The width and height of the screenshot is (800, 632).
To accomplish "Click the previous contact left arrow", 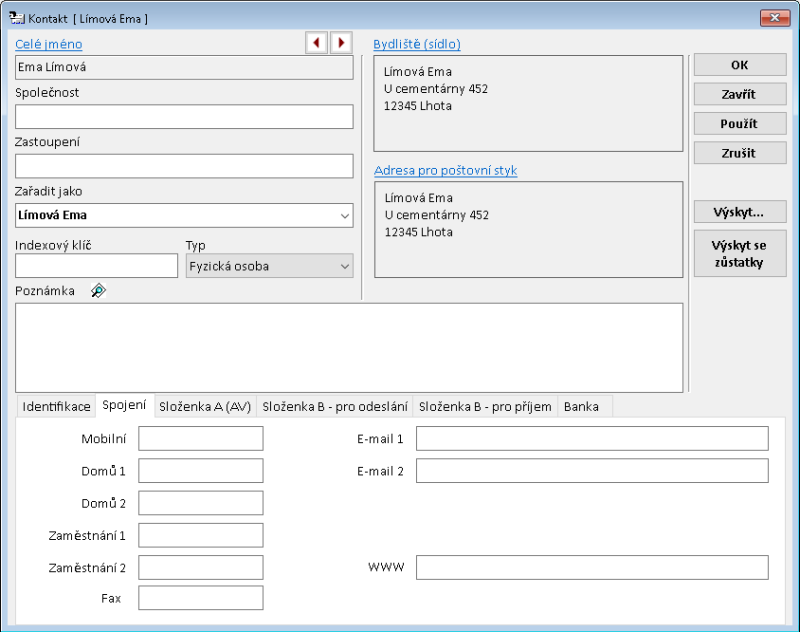I will click(317, 43).
